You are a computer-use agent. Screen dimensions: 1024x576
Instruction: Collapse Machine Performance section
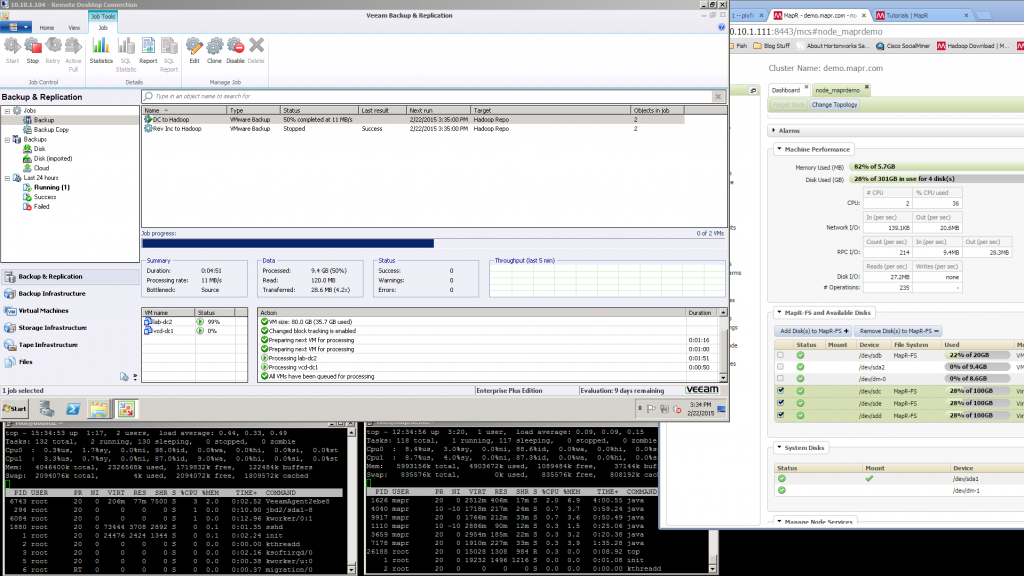pyautogui.click(x=779, y=149)
